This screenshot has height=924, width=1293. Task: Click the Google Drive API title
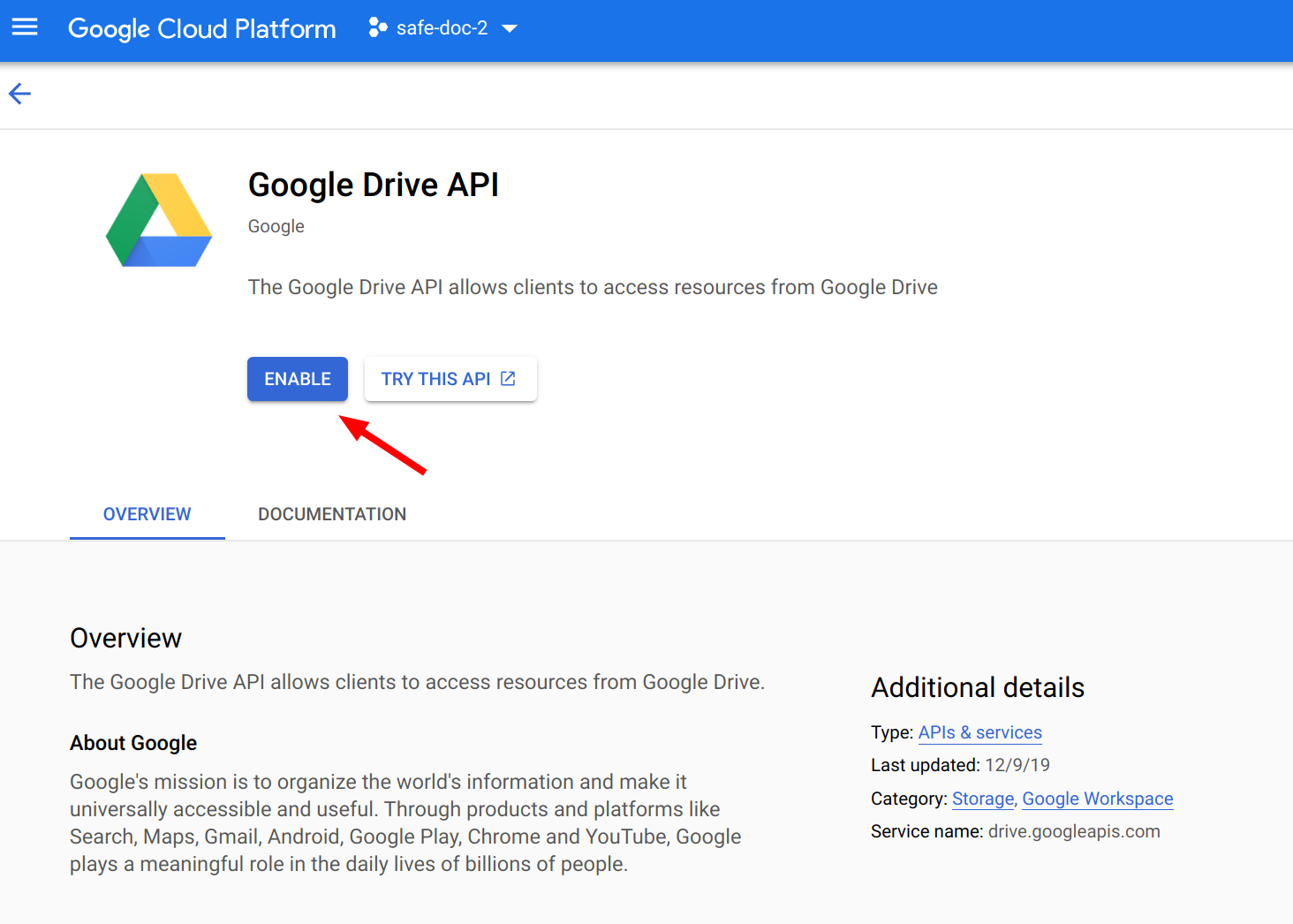point(373,185)
